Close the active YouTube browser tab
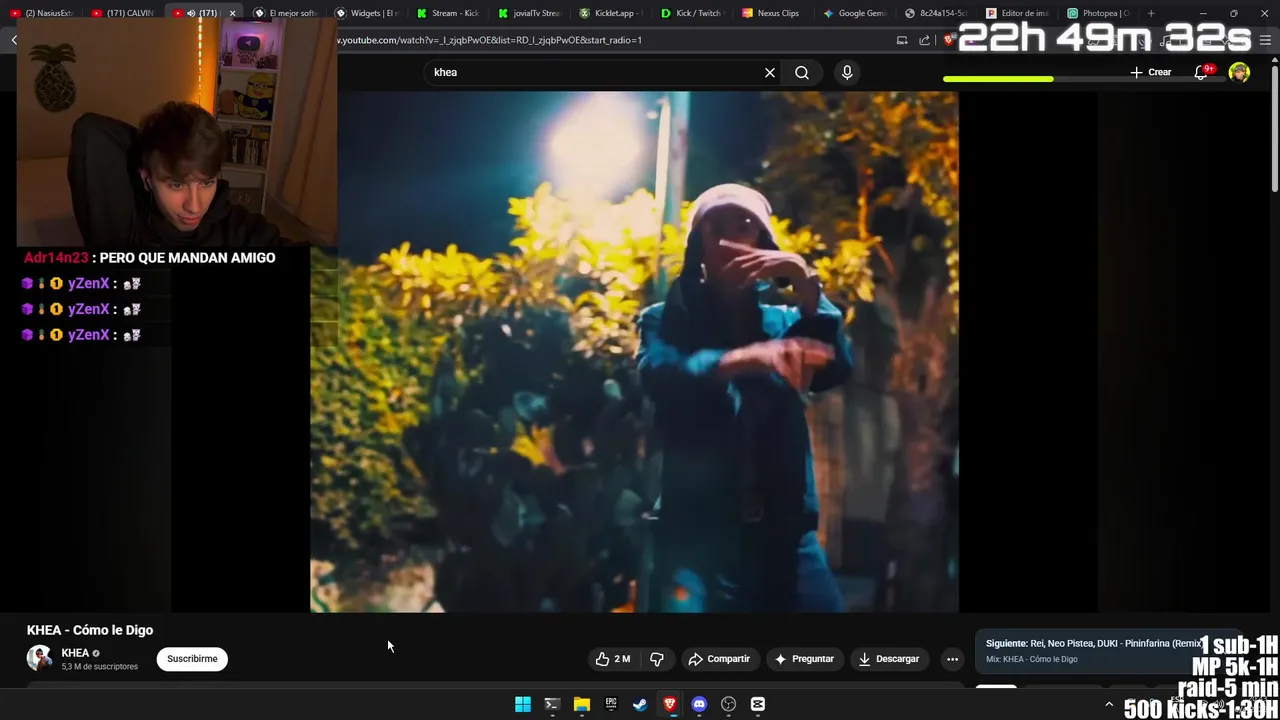Viewport: 1280px width, 720px height. tap(233, 13)
